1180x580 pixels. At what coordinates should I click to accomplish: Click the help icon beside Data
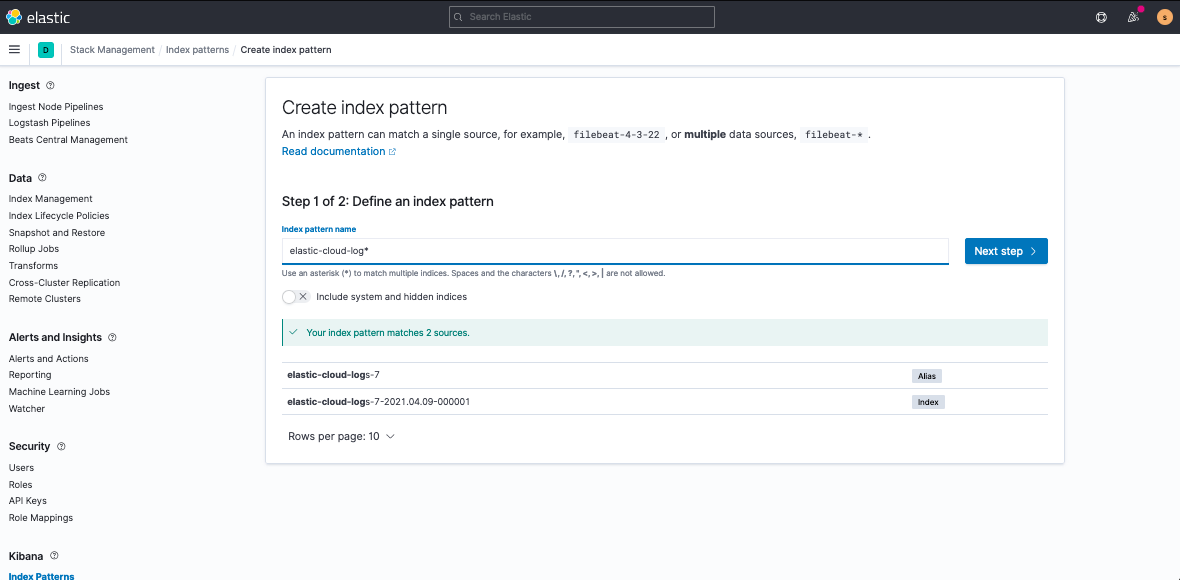click(x=42, y=178)
